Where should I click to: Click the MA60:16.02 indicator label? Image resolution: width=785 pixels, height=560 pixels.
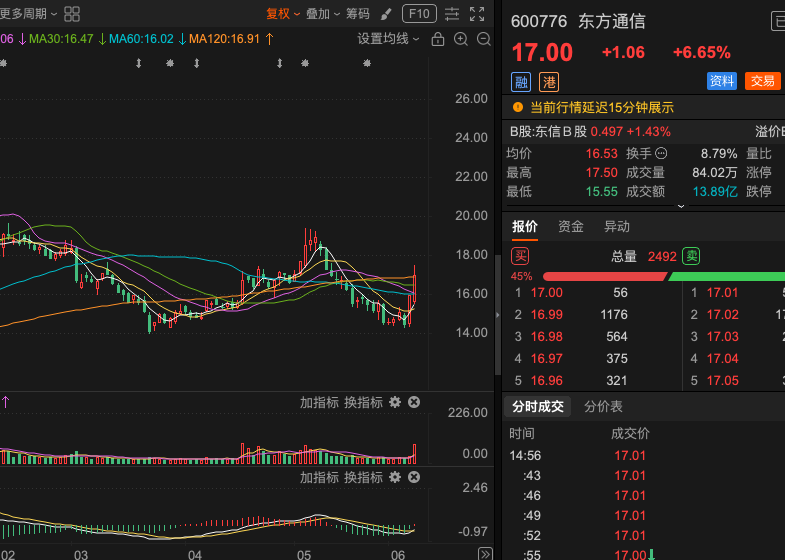point(141,39)
